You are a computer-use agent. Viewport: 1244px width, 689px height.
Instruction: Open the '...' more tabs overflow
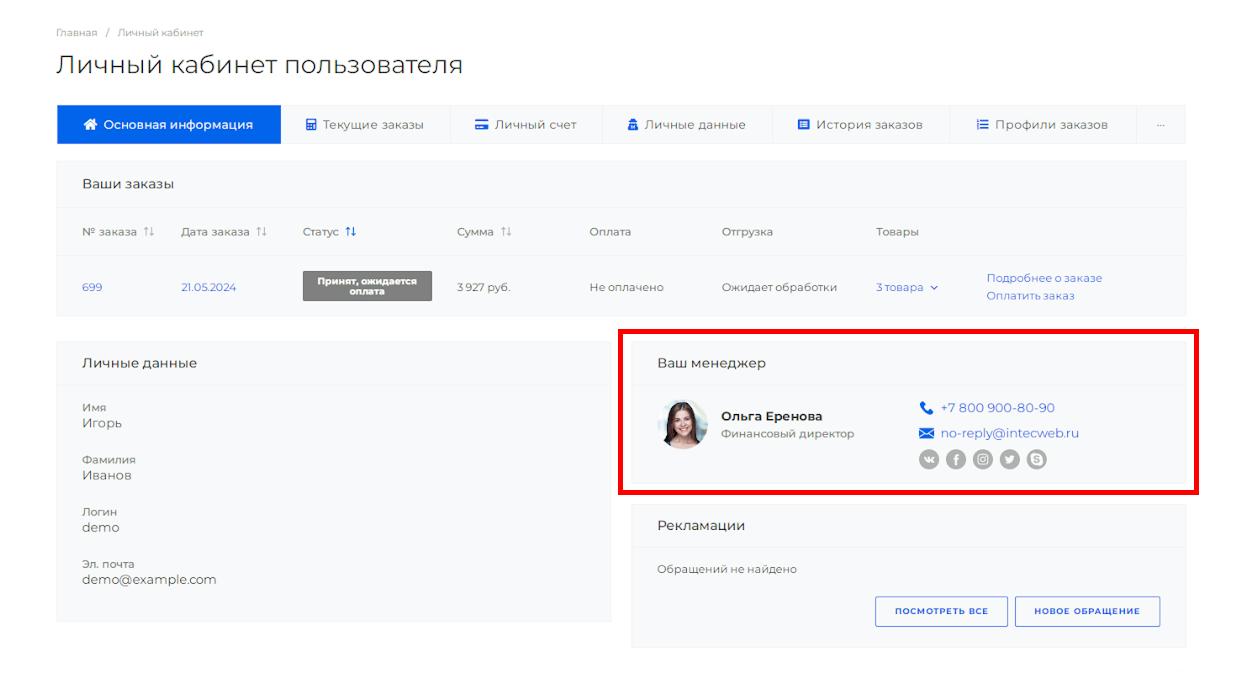click(1160, 125)
